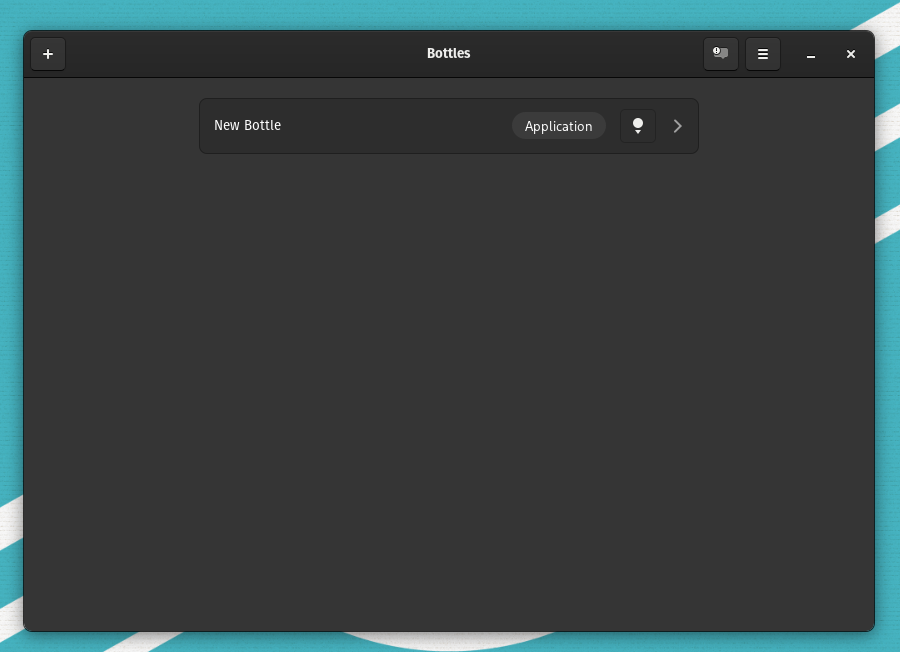Launch the executable picker for New Bottle

click(638, 126)
